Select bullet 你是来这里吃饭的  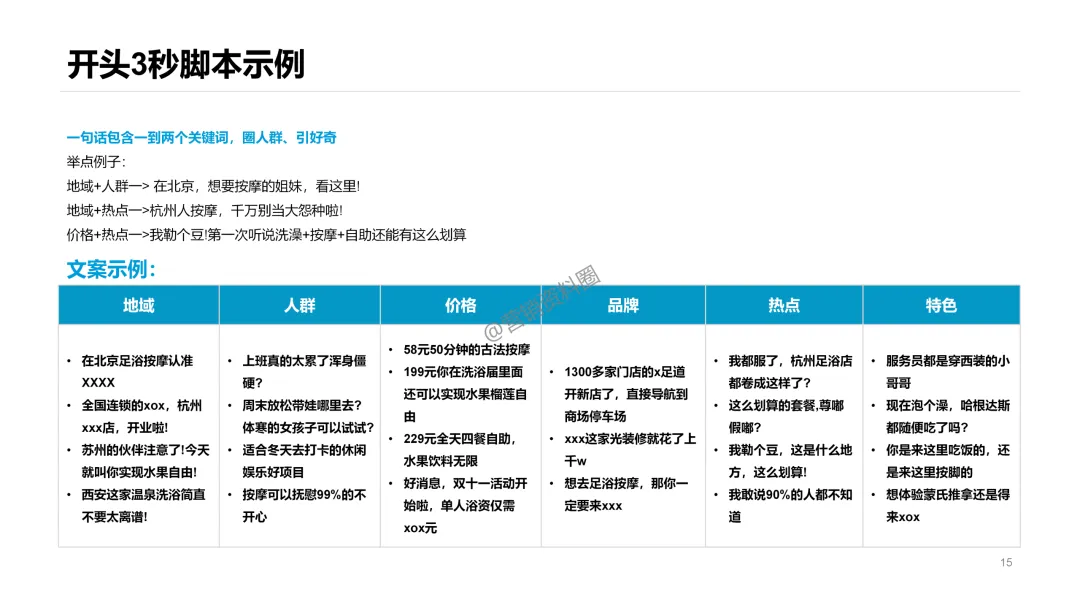point(948,461)
